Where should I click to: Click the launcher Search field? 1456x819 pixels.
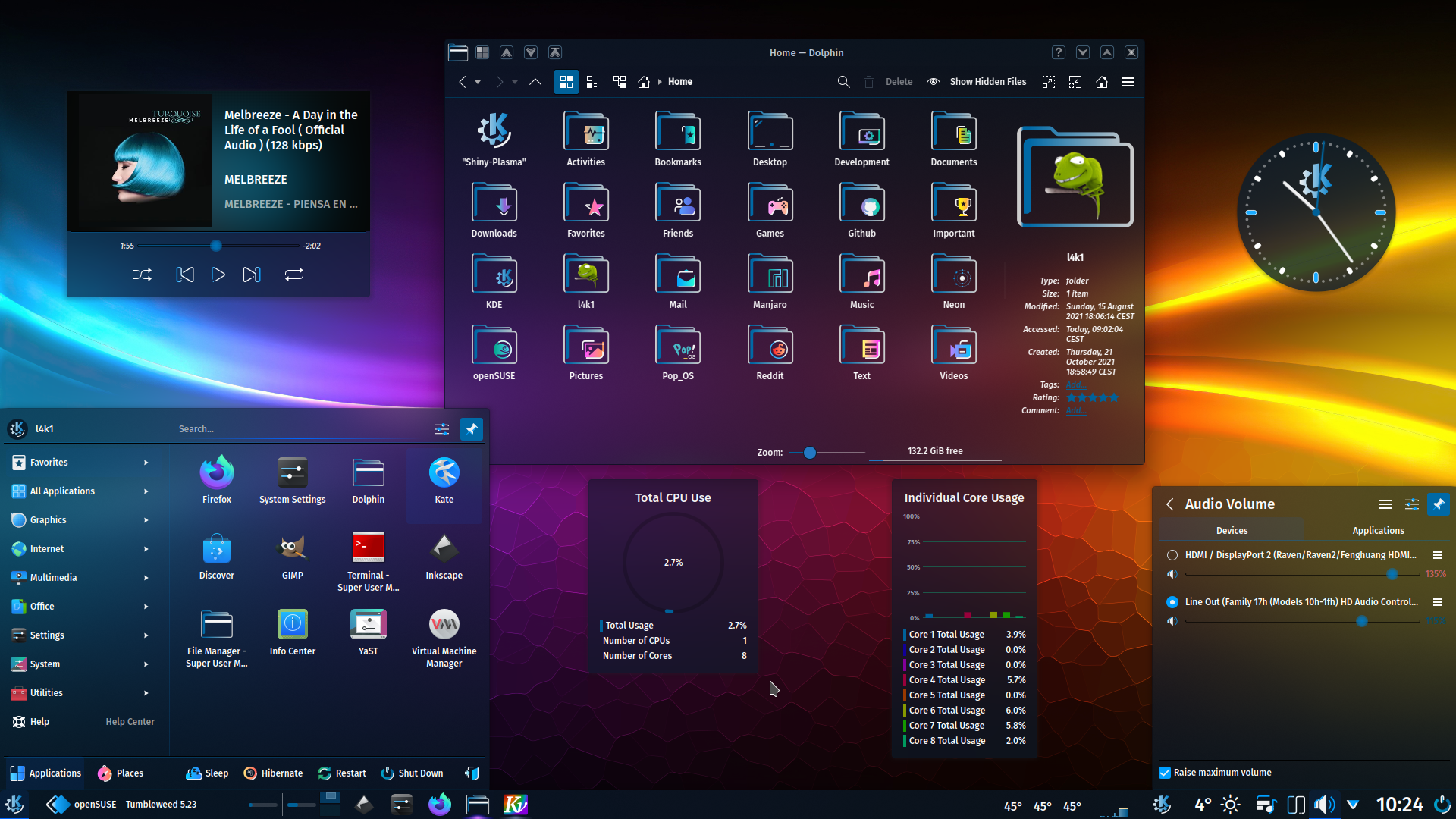pyautogui.click(x=300, y=429)
